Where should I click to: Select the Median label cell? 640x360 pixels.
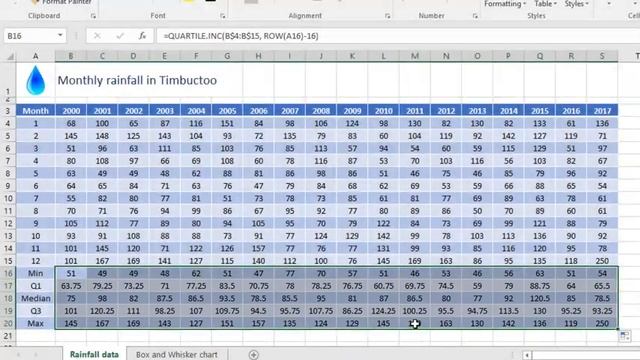click(36, 298)
